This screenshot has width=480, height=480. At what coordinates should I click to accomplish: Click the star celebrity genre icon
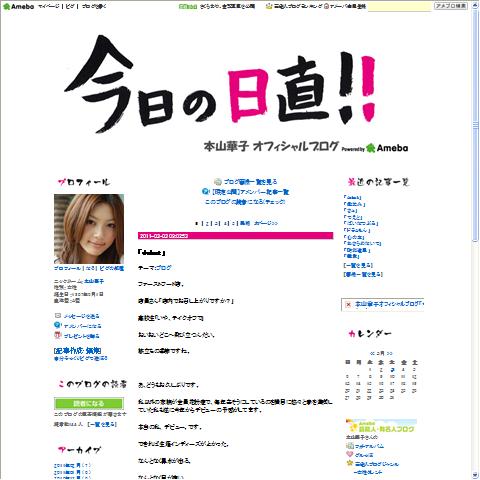point(349,463)
